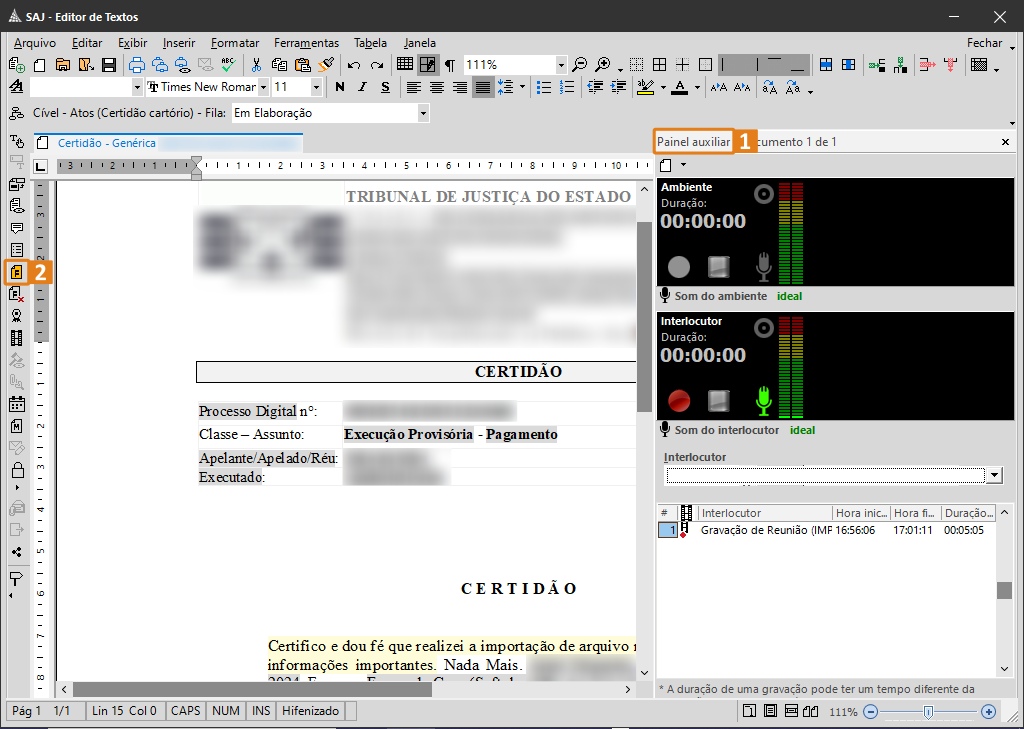The width and height of the screenshot is (1024, 729).
Task: Expand the Interlocutor selection combo box
Action: pos(994,475)
